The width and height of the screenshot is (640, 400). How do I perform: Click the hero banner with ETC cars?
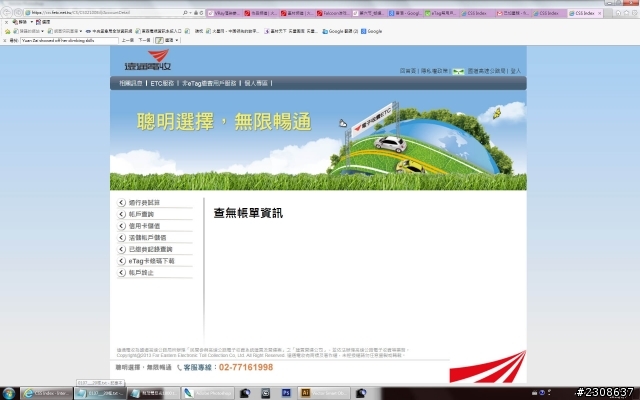(318, 140)
